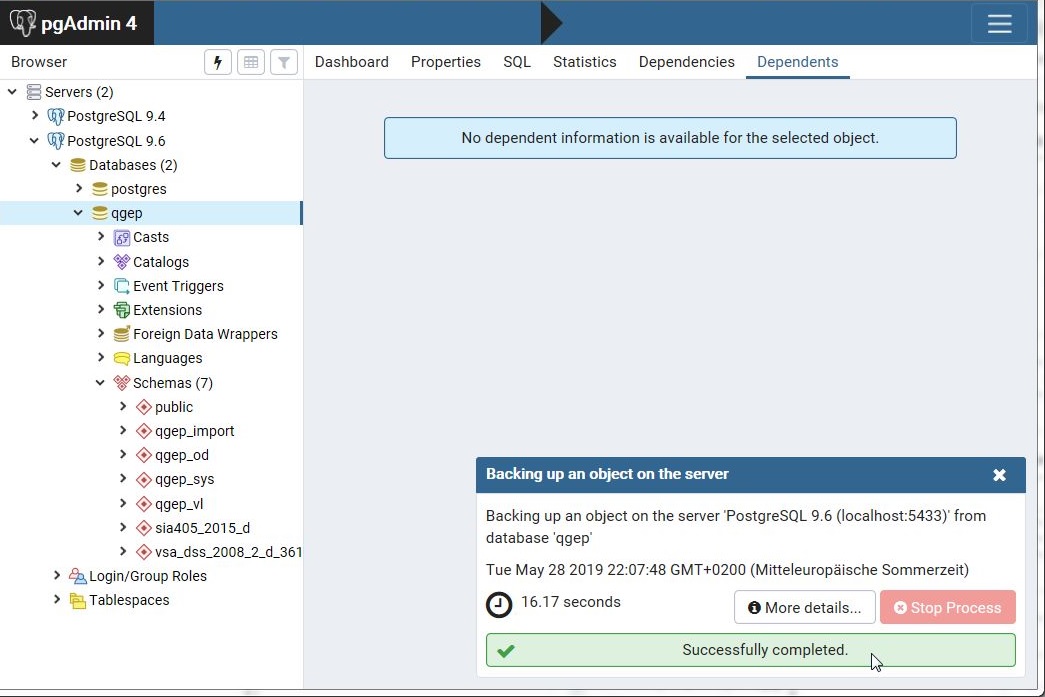Click the Event Triggers node icon
Viewport: 1045px width, 697px height.
coord(121,286)
